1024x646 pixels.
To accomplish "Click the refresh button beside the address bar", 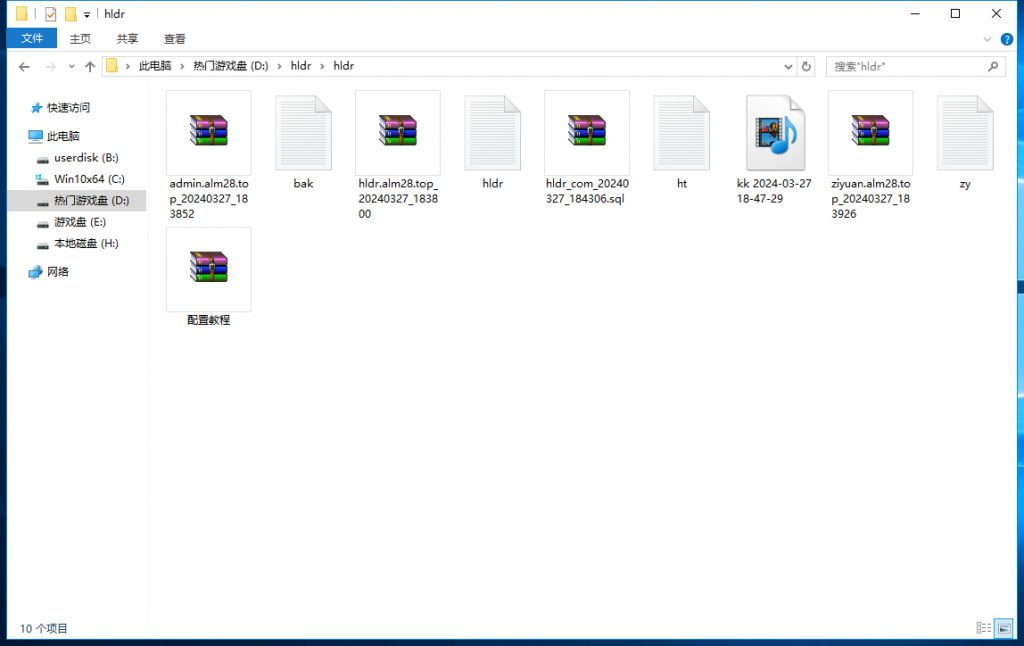I will (807, 66).
